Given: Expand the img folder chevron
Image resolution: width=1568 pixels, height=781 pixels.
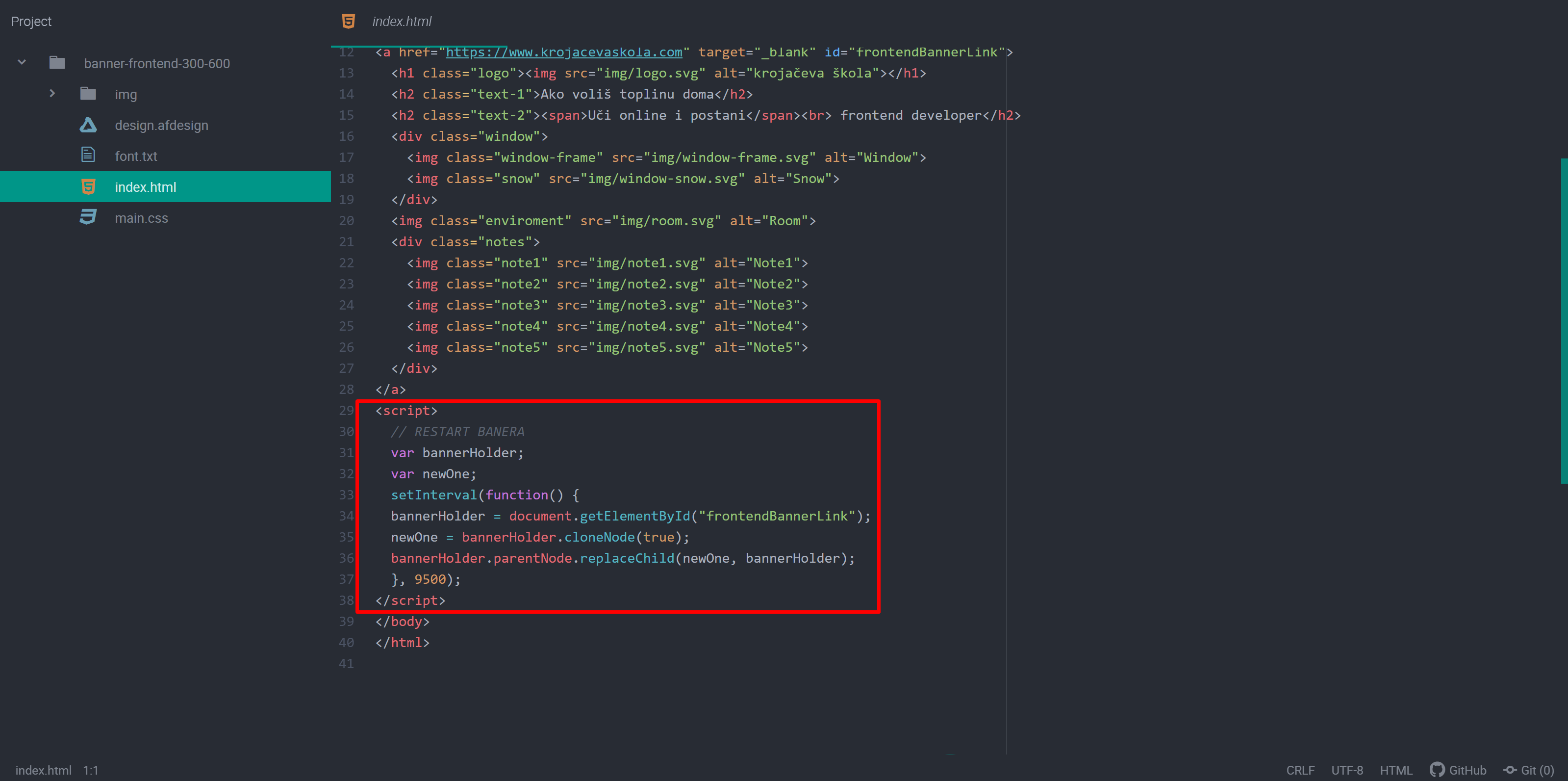Looking at the screenshot, I should (52, 93).
